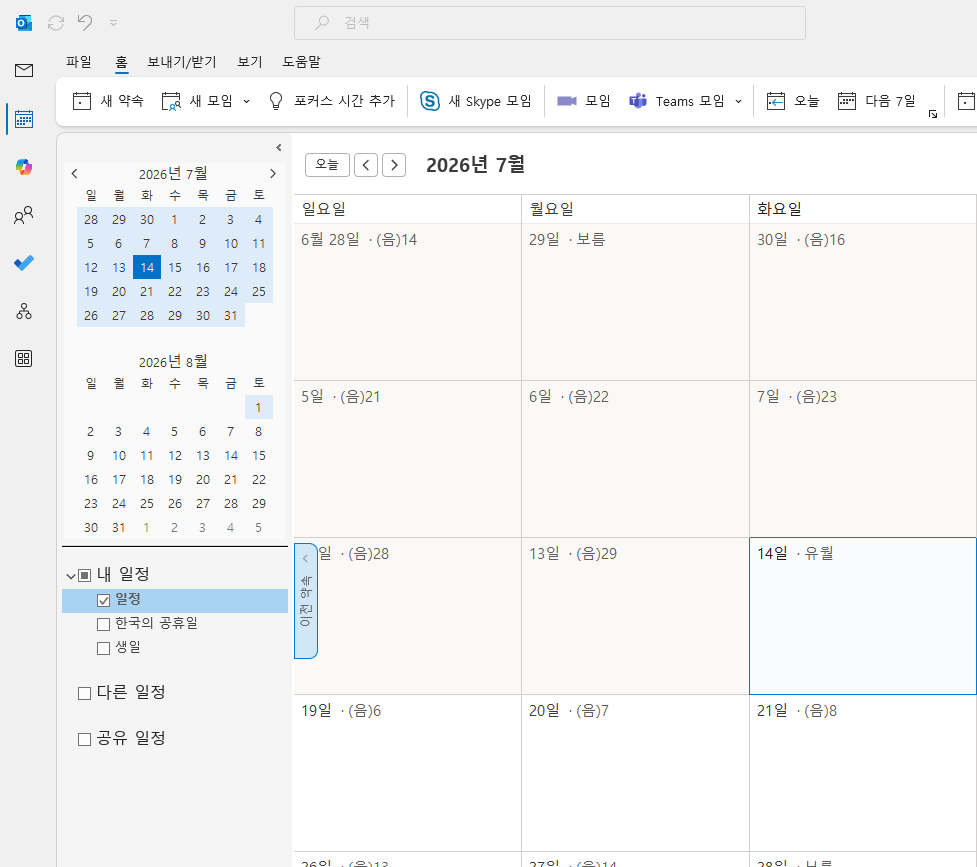Viewport: 977px width, 867px height.
Task: Select the 6월 28일 day cell
Action: click(x=407, y=302)
